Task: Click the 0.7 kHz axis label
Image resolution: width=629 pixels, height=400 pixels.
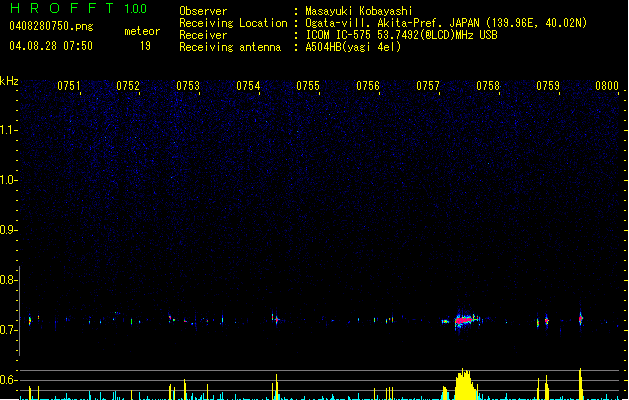Action: click(9, 330)
